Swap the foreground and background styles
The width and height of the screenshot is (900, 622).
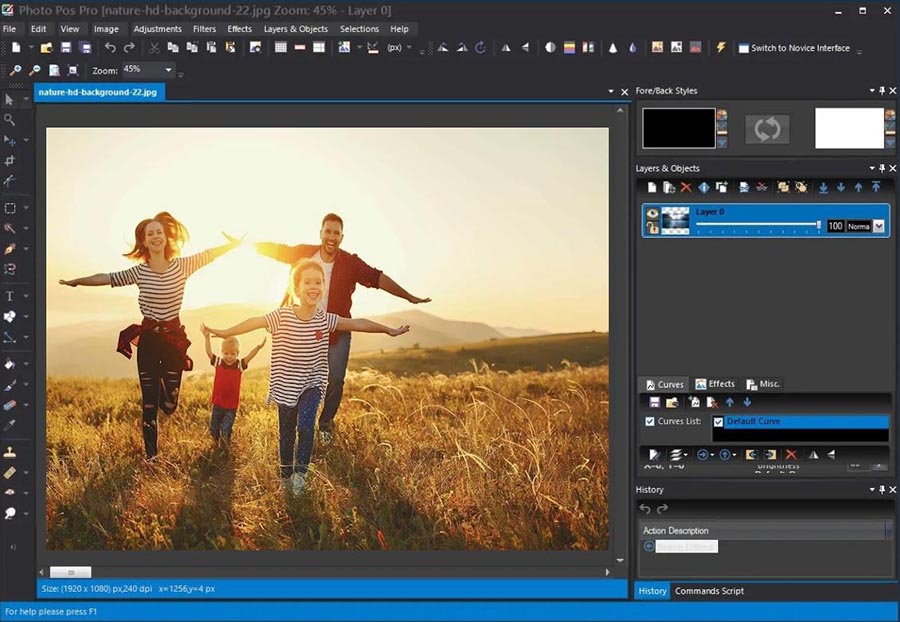tap(767, 129)
